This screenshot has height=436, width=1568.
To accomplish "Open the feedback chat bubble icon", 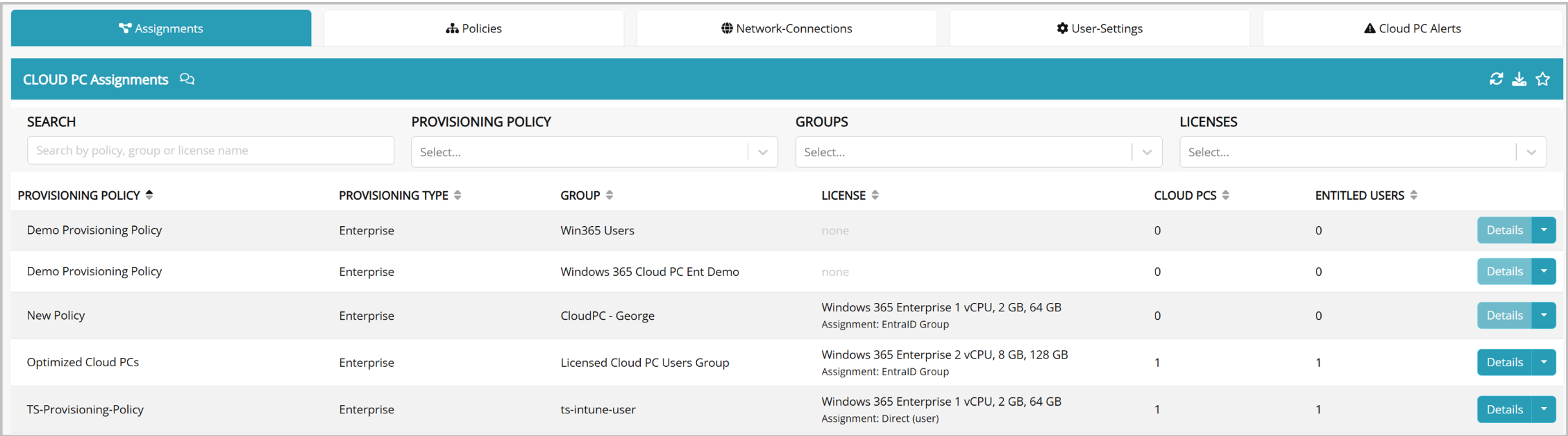I will tap(187, 79).
